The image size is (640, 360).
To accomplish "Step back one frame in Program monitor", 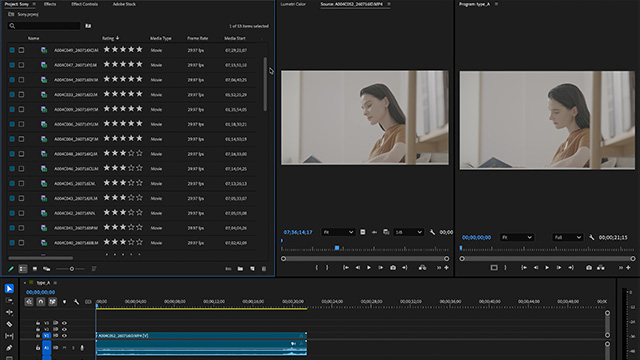I will coord(536,268).
